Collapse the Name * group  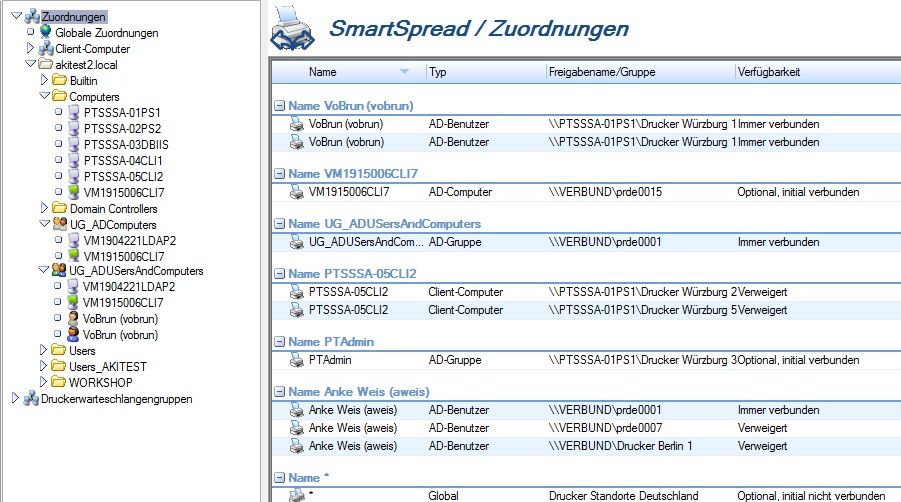point(279,477)
